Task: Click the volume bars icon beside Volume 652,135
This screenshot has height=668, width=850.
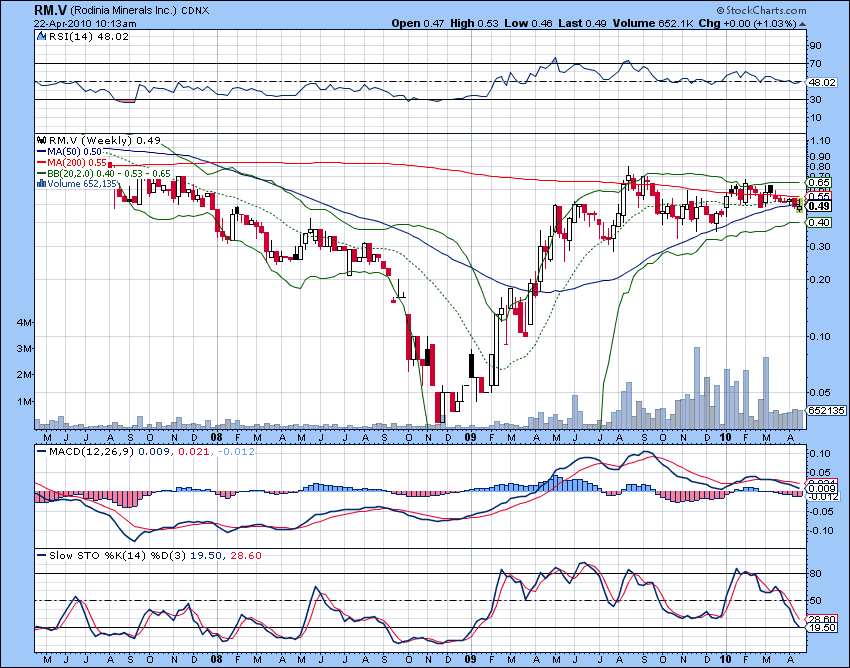Action: click(x=41, y=184)
